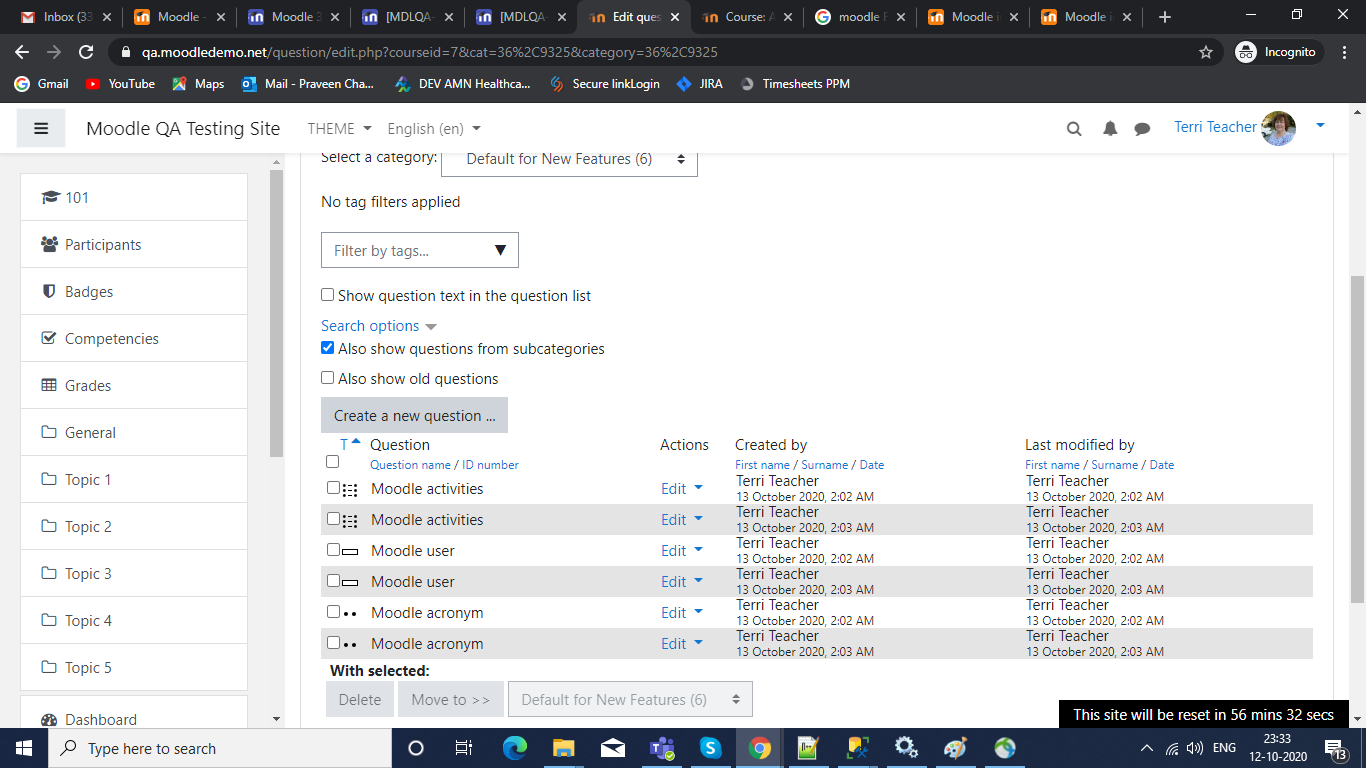Open the THEME dropdown menu
The width and height of the screenshot is (1366, 768).
pos(339,128)
